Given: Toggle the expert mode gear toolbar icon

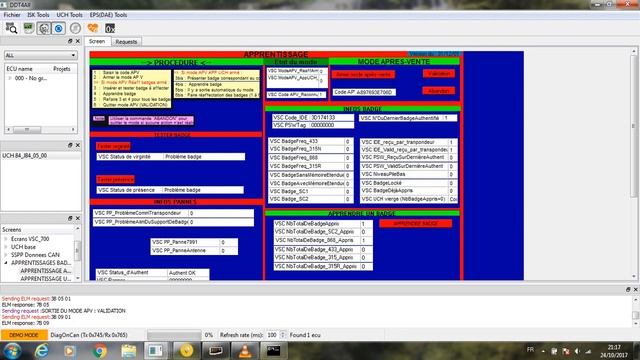Looking at the screenshot, I should tap(44, 28).
